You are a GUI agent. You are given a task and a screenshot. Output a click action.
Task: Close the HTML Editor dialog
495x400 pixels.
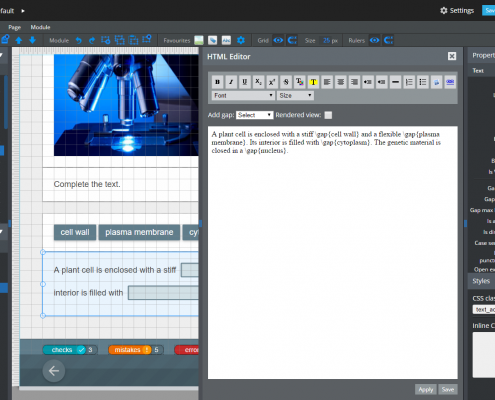click(x=452, y=56)
